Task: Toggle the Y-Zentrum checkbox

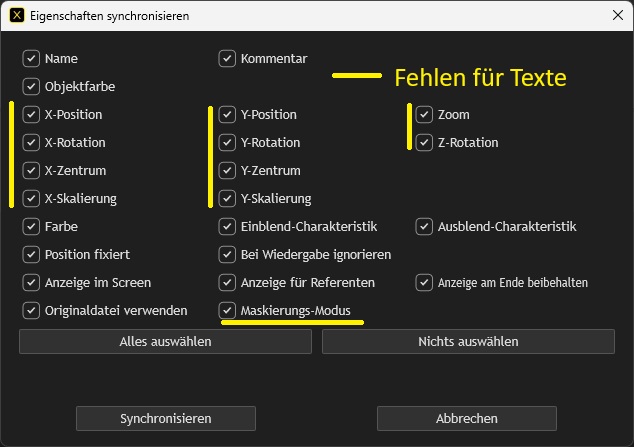Action: tap(227, 171)
